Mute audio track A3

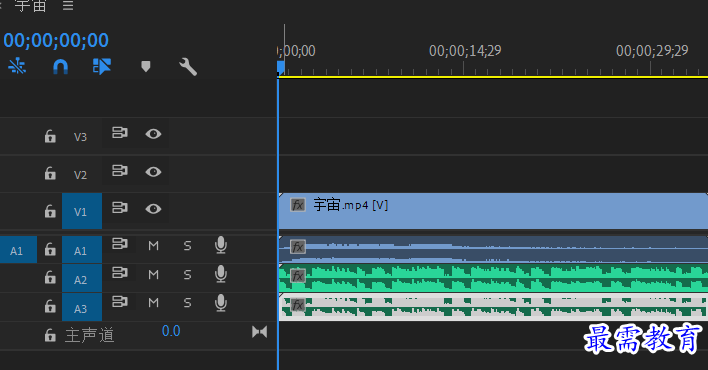154,303
